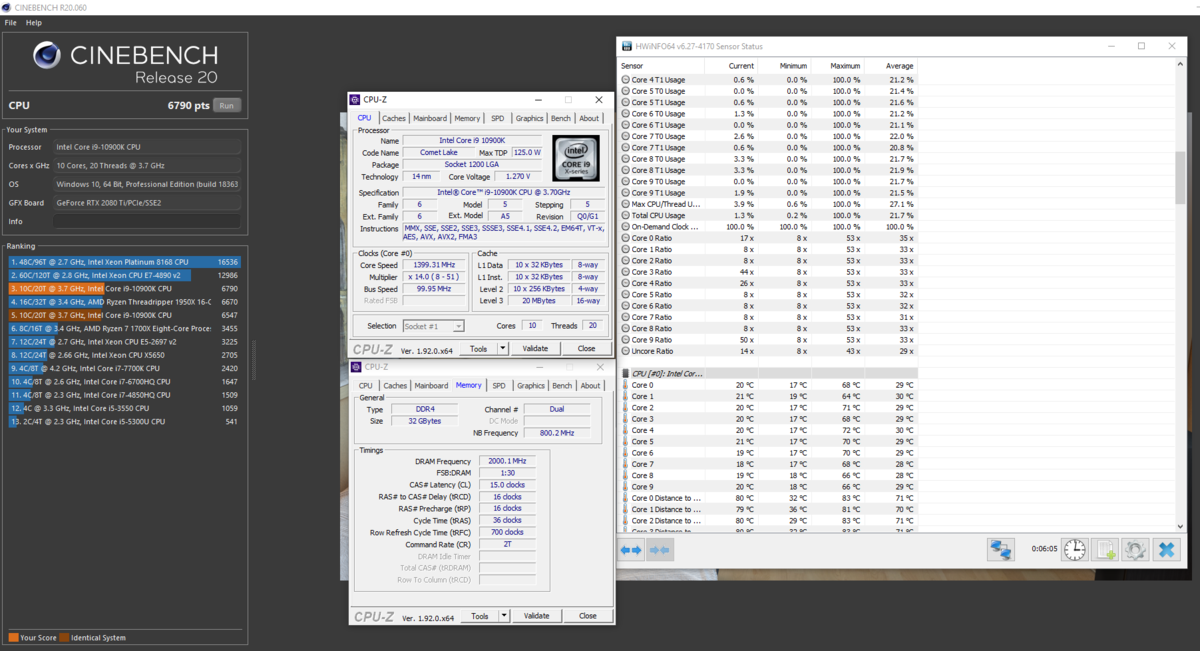Open Graphics tab in lower CPU-Z window
The height and width of the screenshot is (651, 1200).
(x=530, y=385)
